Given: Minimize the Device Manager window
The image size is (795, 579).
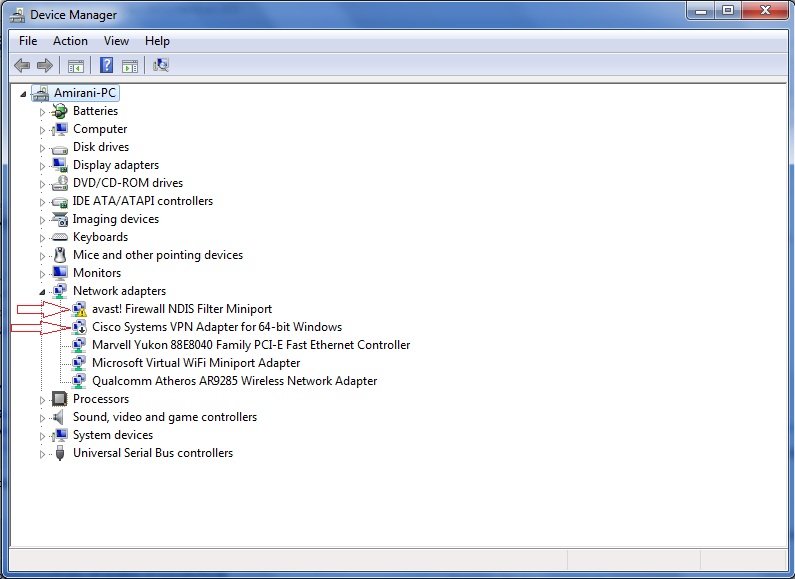Looking at the screenshot, I should tap(701, 10).
